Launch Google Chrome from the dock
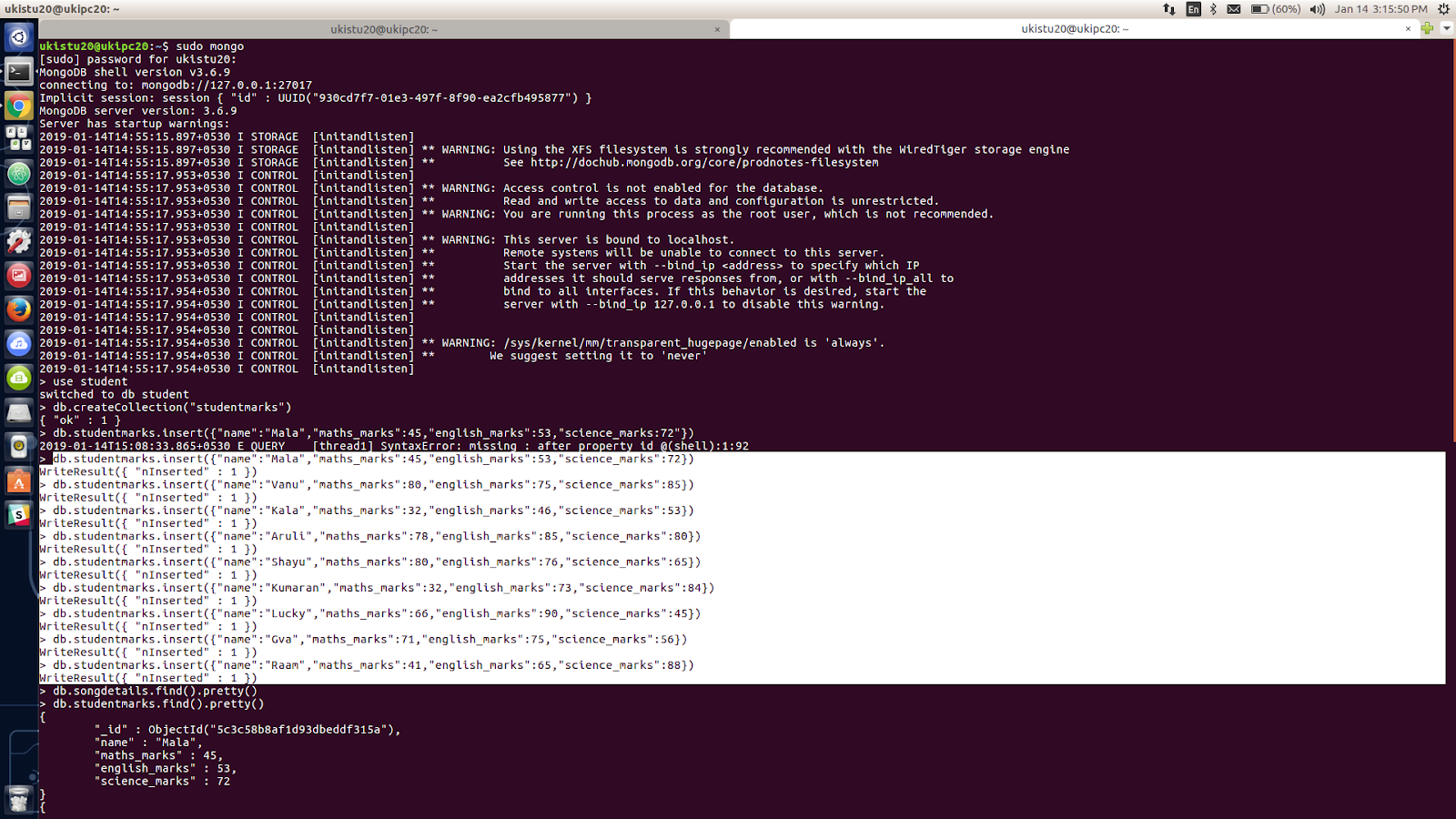The width and height of the screenshot is (1456, 819). click(x=18, y=106)
